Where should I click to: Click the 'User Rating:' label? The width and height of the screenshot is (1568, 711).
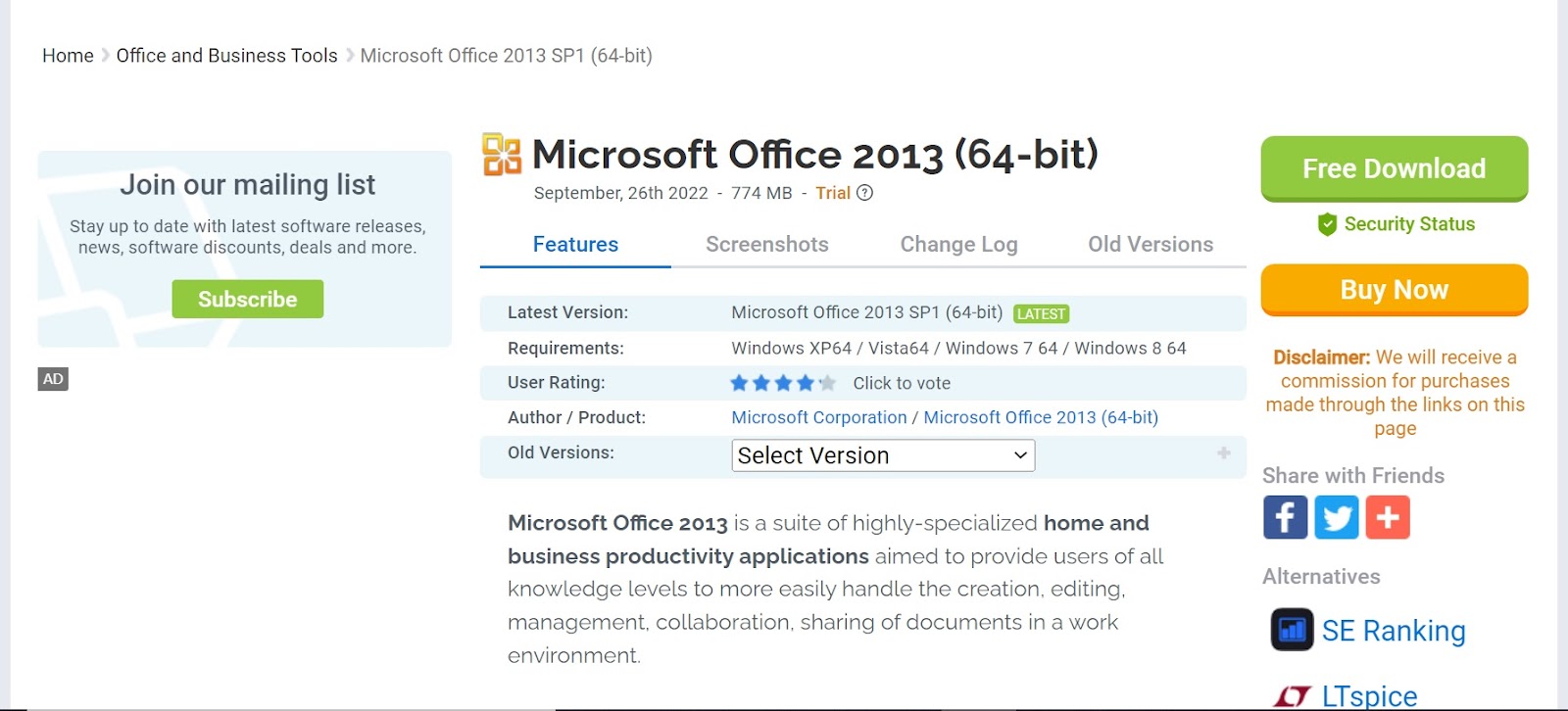(x=557, y=383)
